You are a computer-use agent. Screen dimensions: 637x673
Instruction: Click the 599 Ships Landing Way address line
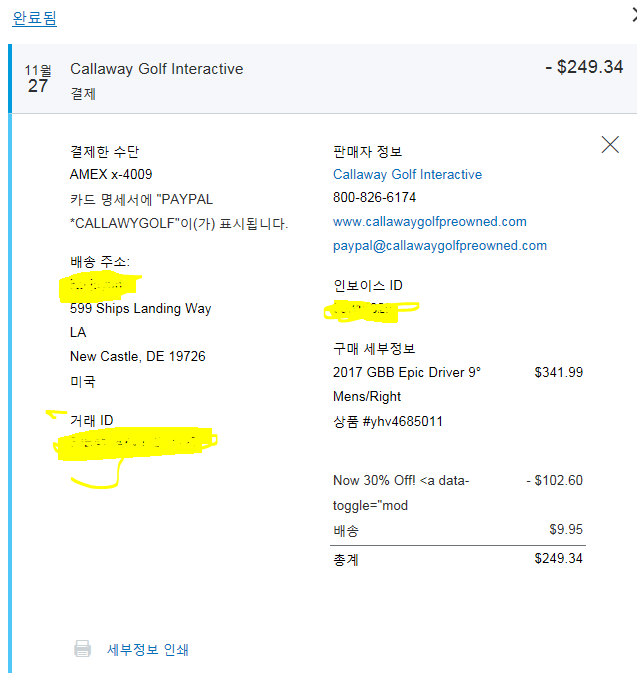coord(140,308)
